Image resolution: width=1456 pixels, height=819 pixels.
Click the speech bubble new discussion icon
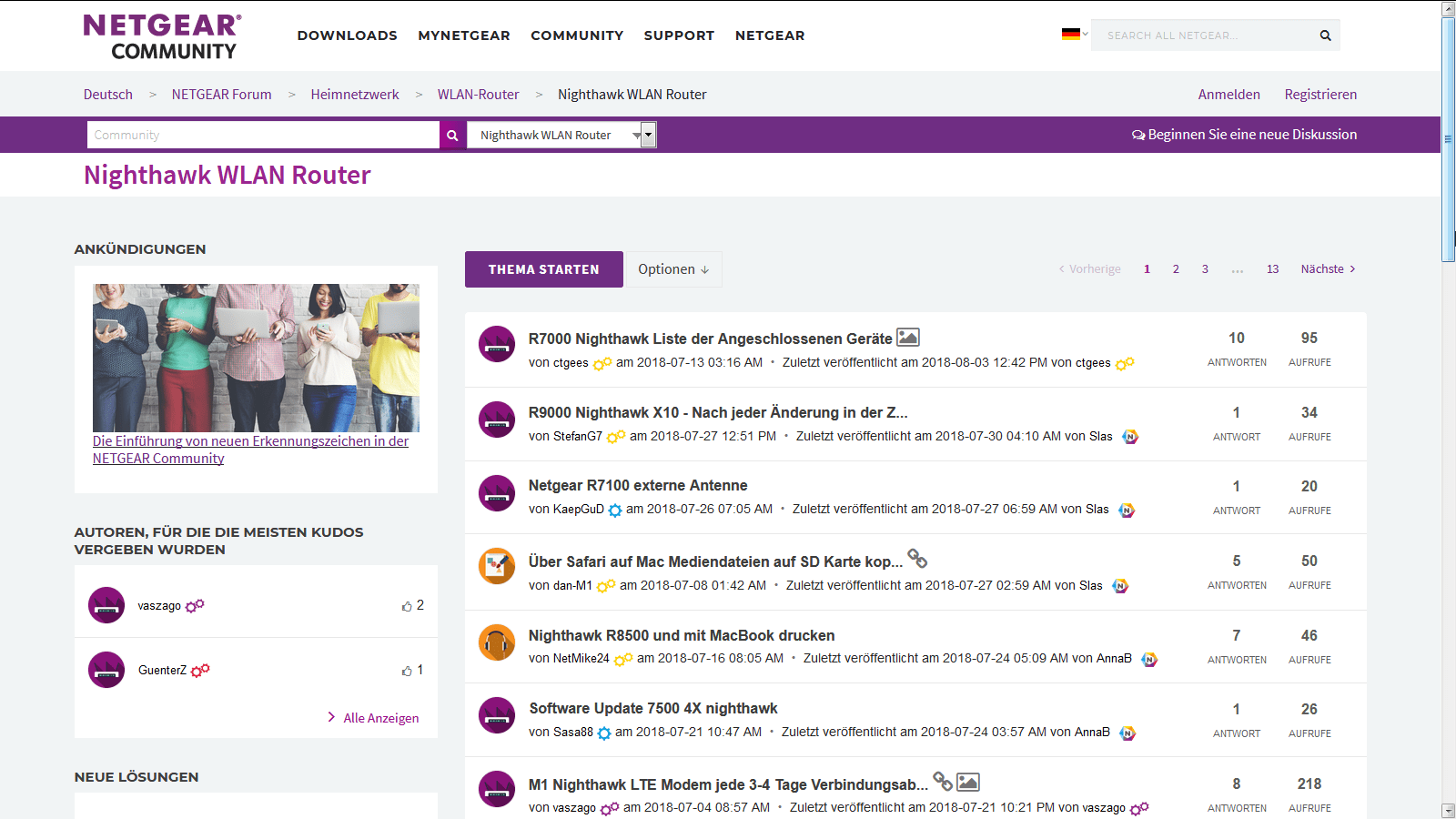click(1138, 135)
